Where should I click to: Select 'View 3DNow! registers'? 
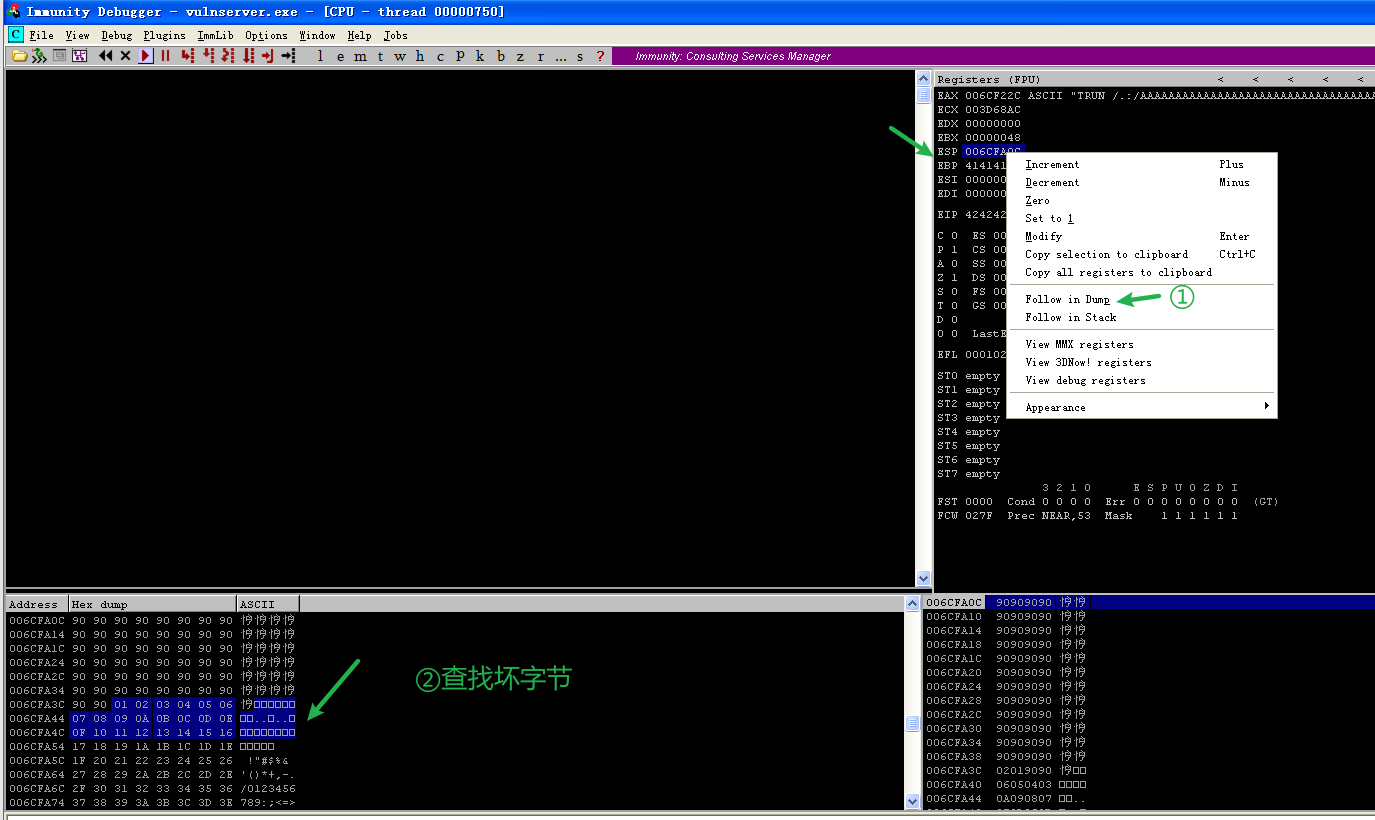[x=1141, y=362]
